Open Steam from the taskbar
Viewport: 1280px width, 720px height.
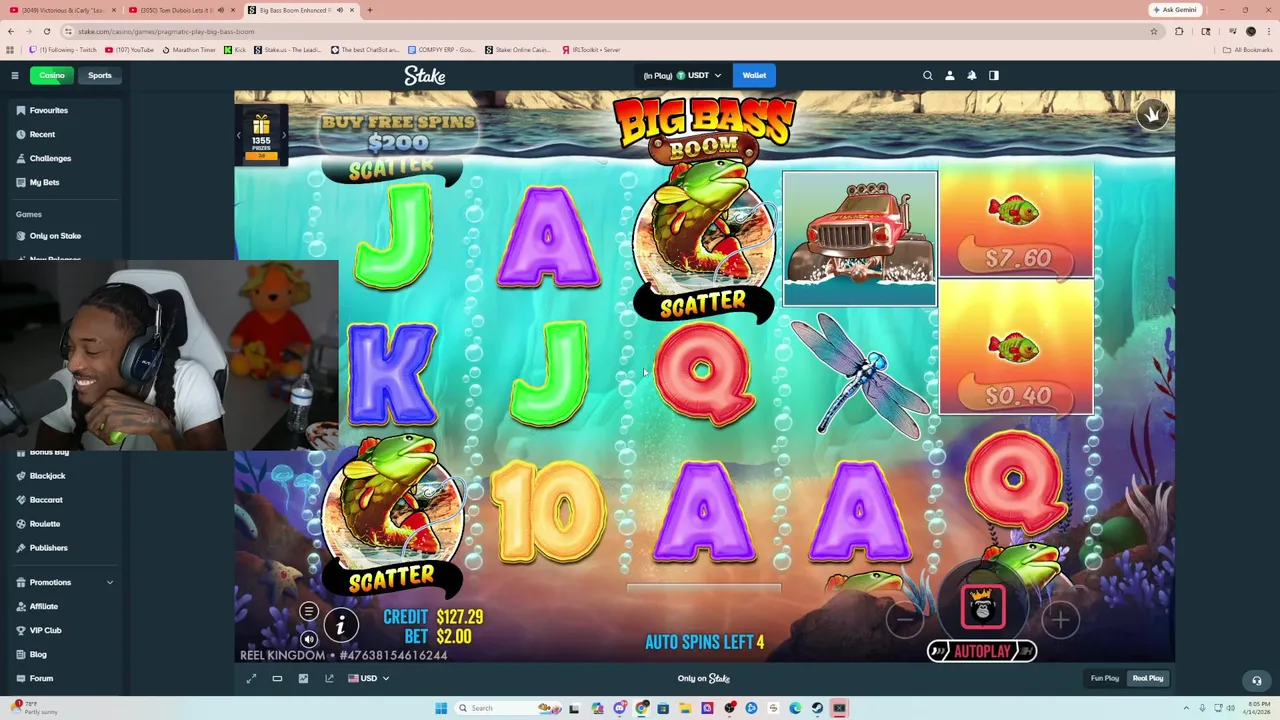[x=817, y=708]
